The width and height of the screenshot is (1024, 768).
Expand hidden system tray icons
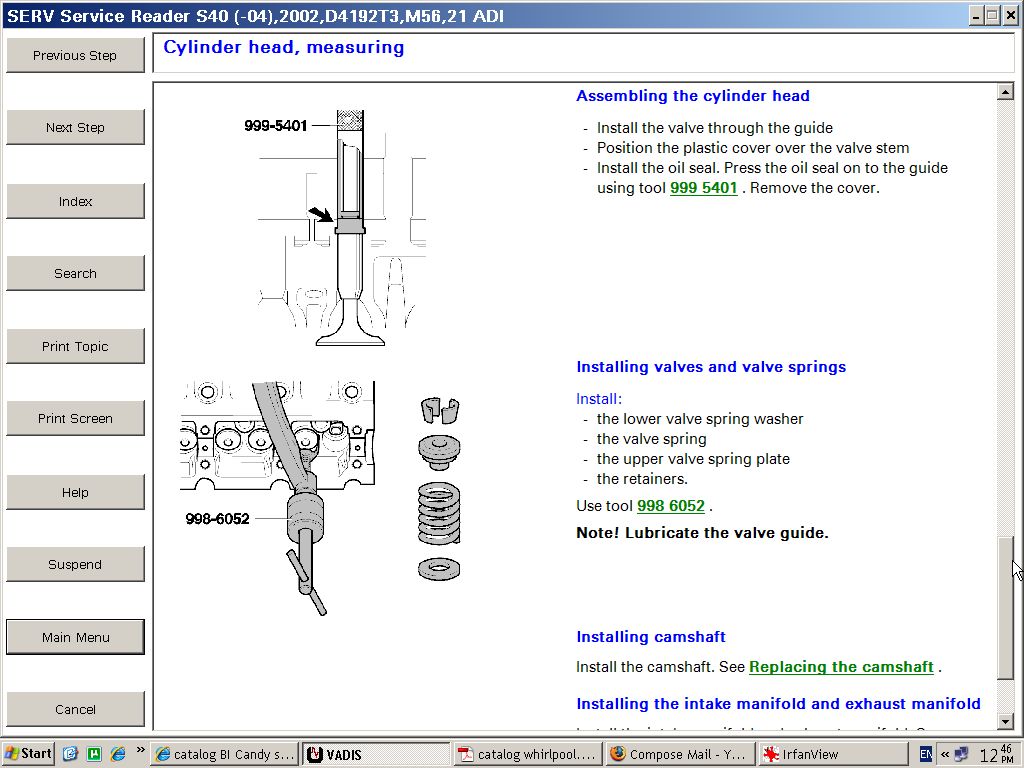944,754
